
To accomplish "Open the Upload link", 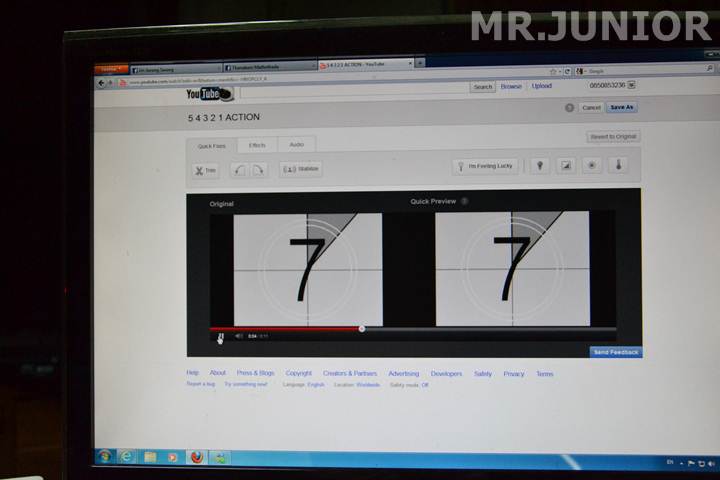I will (542, 86).
